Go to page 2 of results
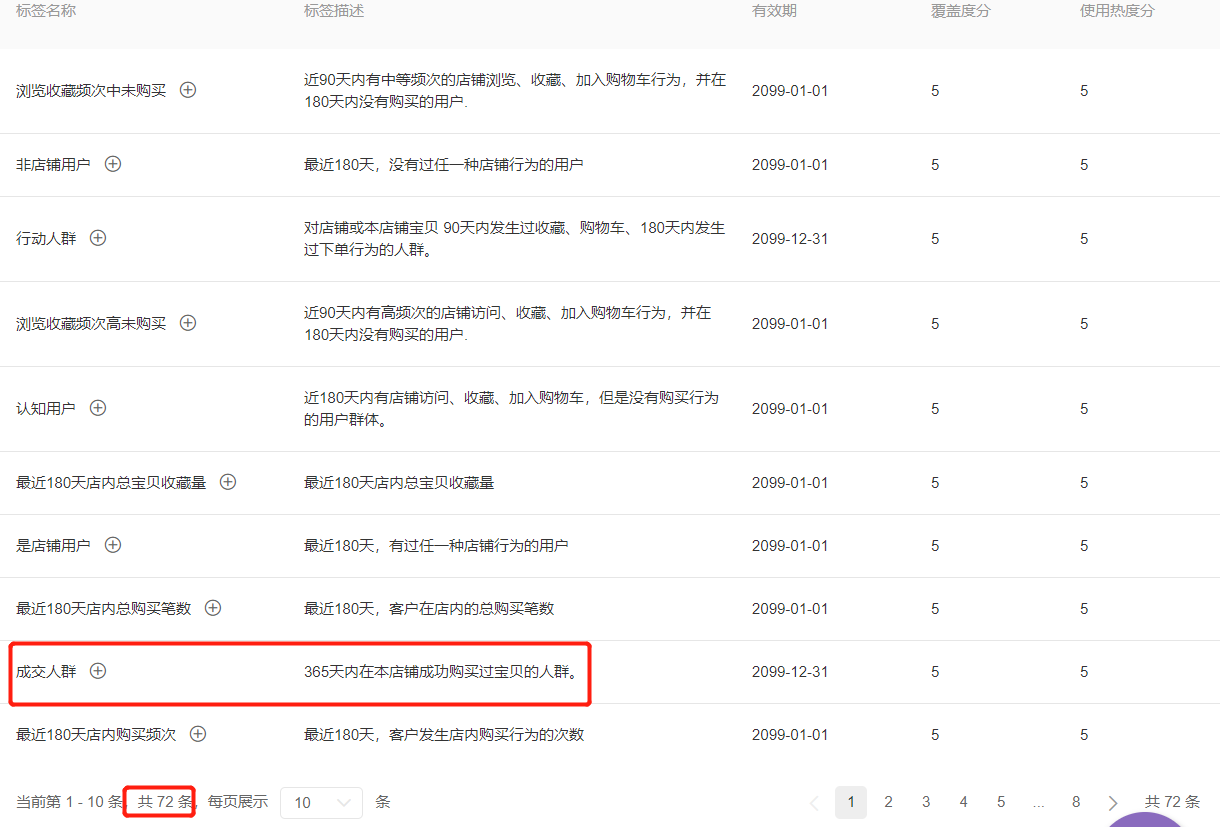This screenshot has width=1227, height=827. [888, 802]
